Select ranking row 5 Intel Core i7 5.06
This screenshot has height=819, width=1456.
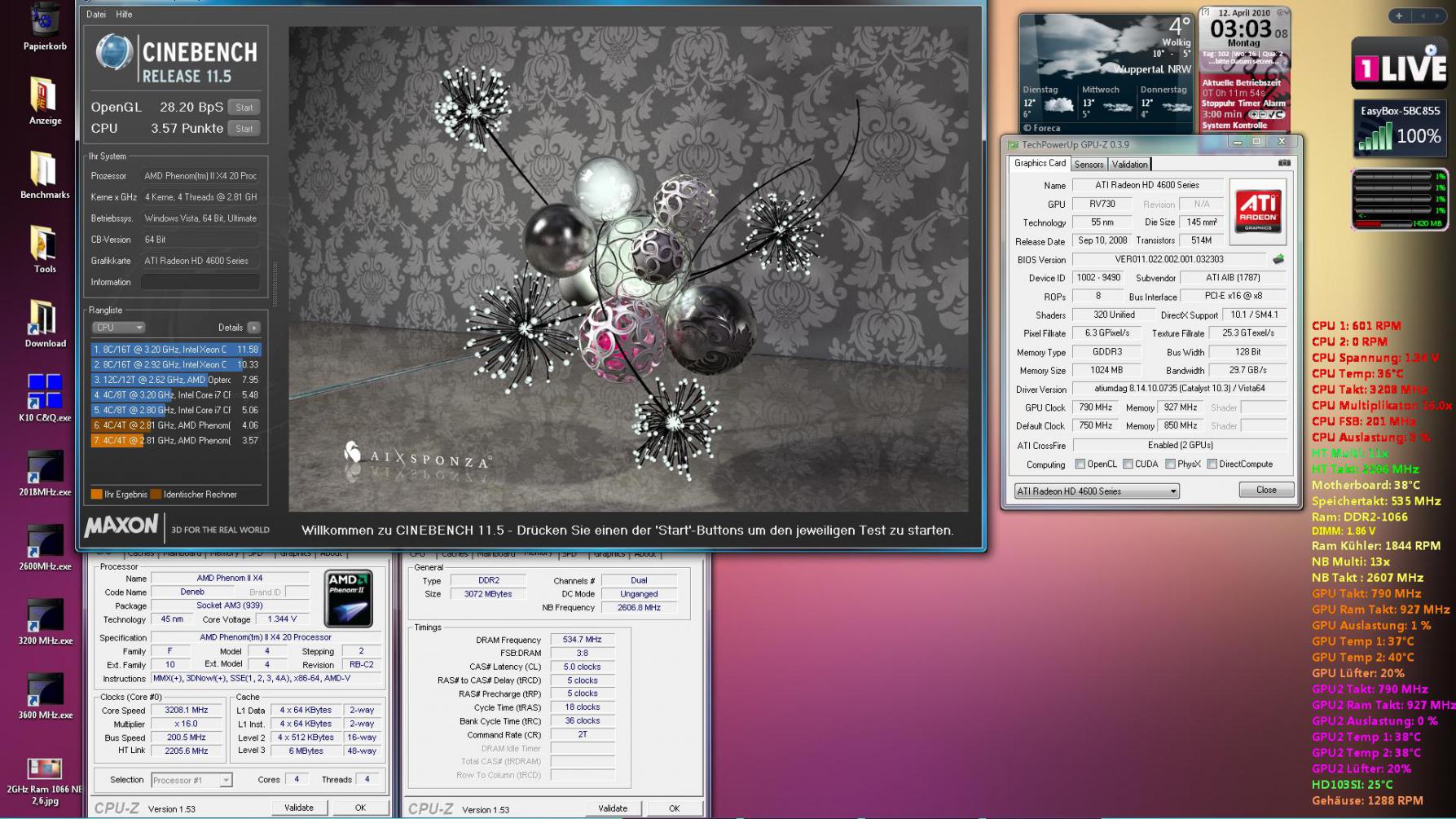176,410
